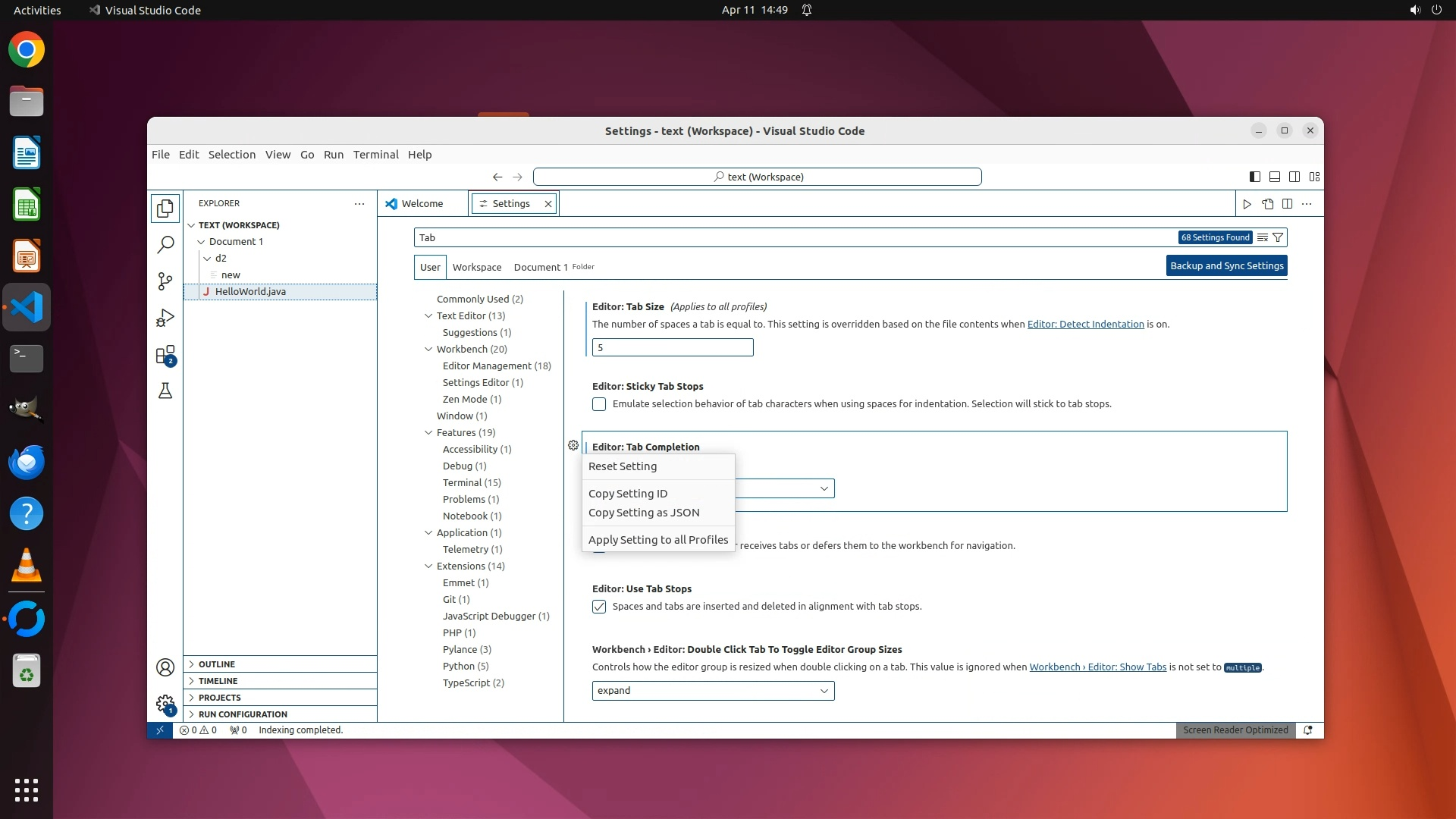Screen dimensions: 1456x819
Task: Open the Testing flask icon
Action: 165,391
